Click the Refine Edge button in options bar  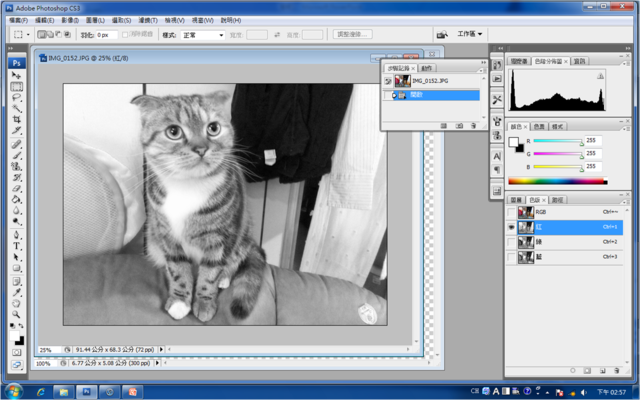[x=353, y=34]
